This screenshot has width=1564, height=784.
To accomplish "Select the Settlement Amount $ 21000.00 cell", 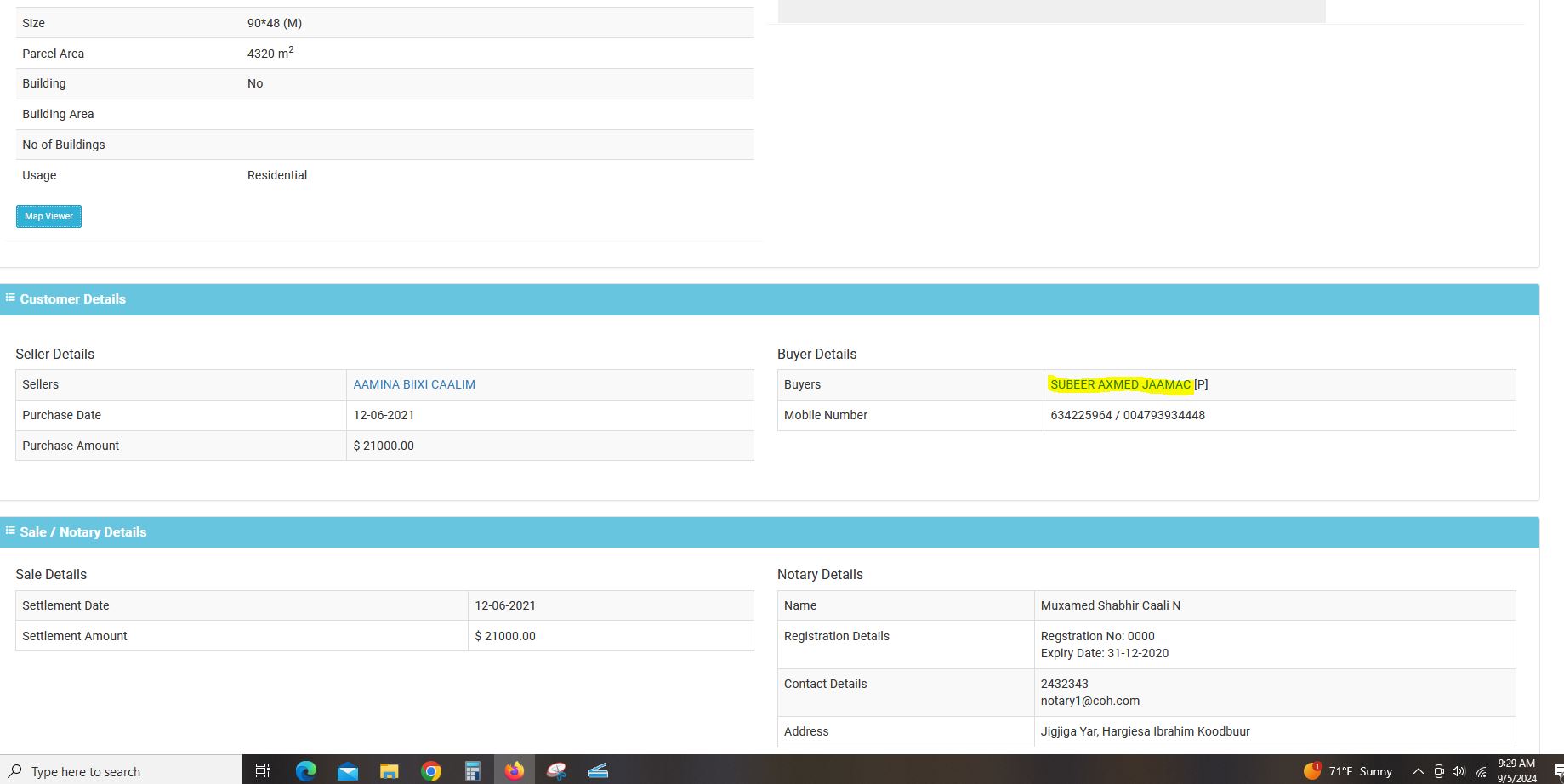I will 611,636.
